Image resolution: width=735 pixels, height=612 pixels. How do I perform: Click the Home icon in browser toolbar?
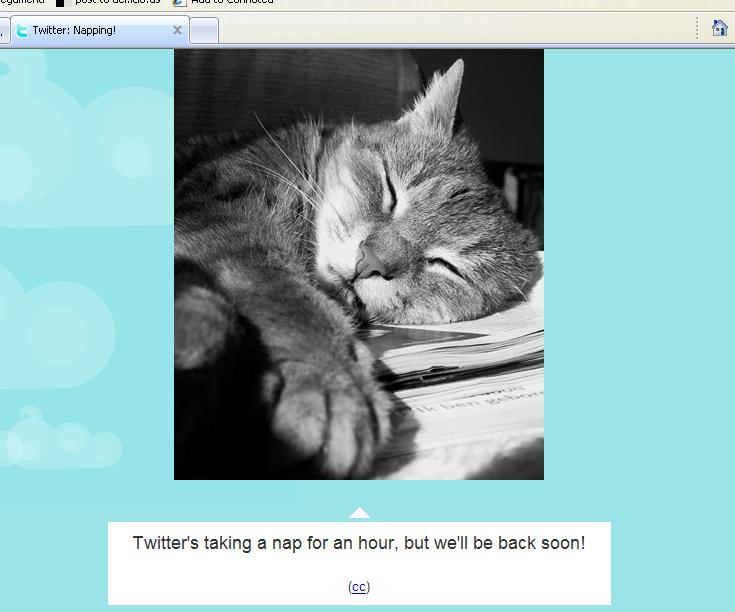(x=719, y=28)
